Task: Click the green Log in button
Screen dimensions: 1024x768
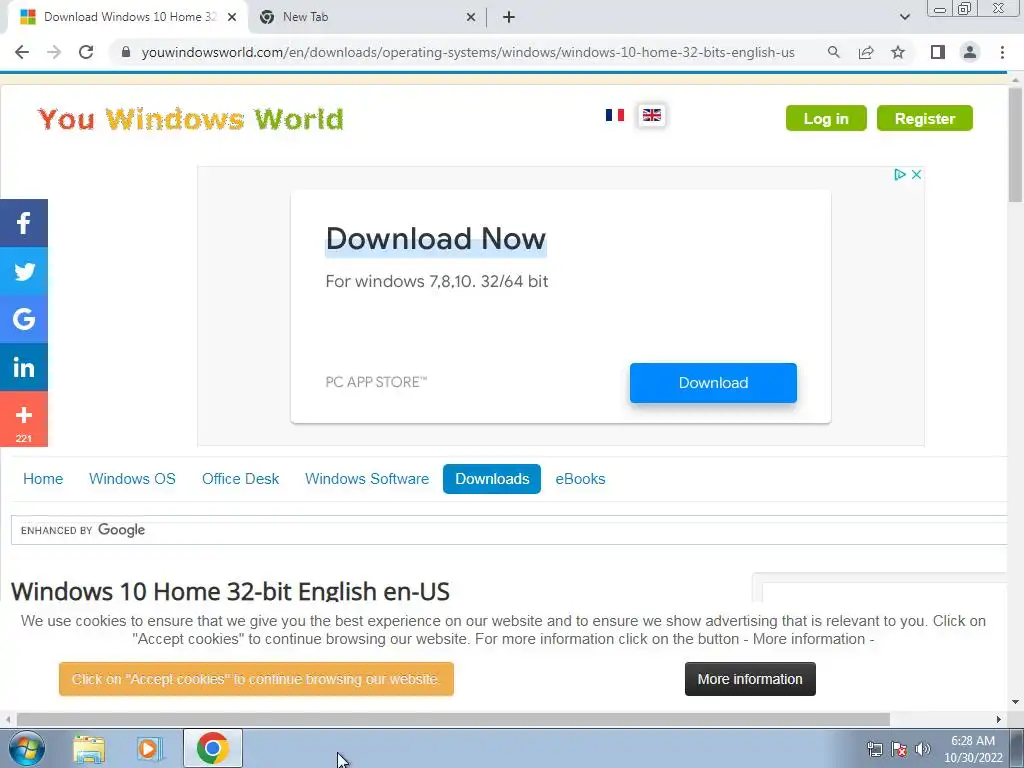Action: tap(826, 118)
